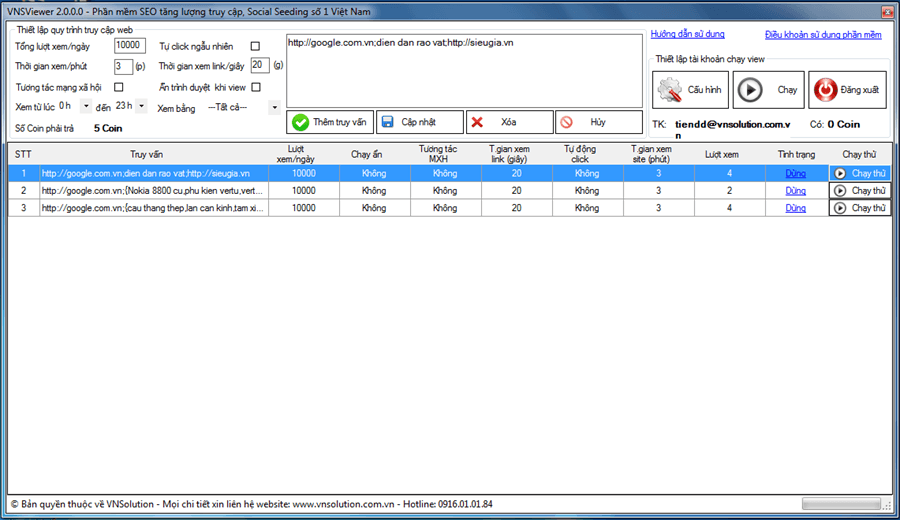The width and height of the screenshot is (900, 520).
Task: Check Ẩn trình duyệt khi view box
Action: click(255, 87)
